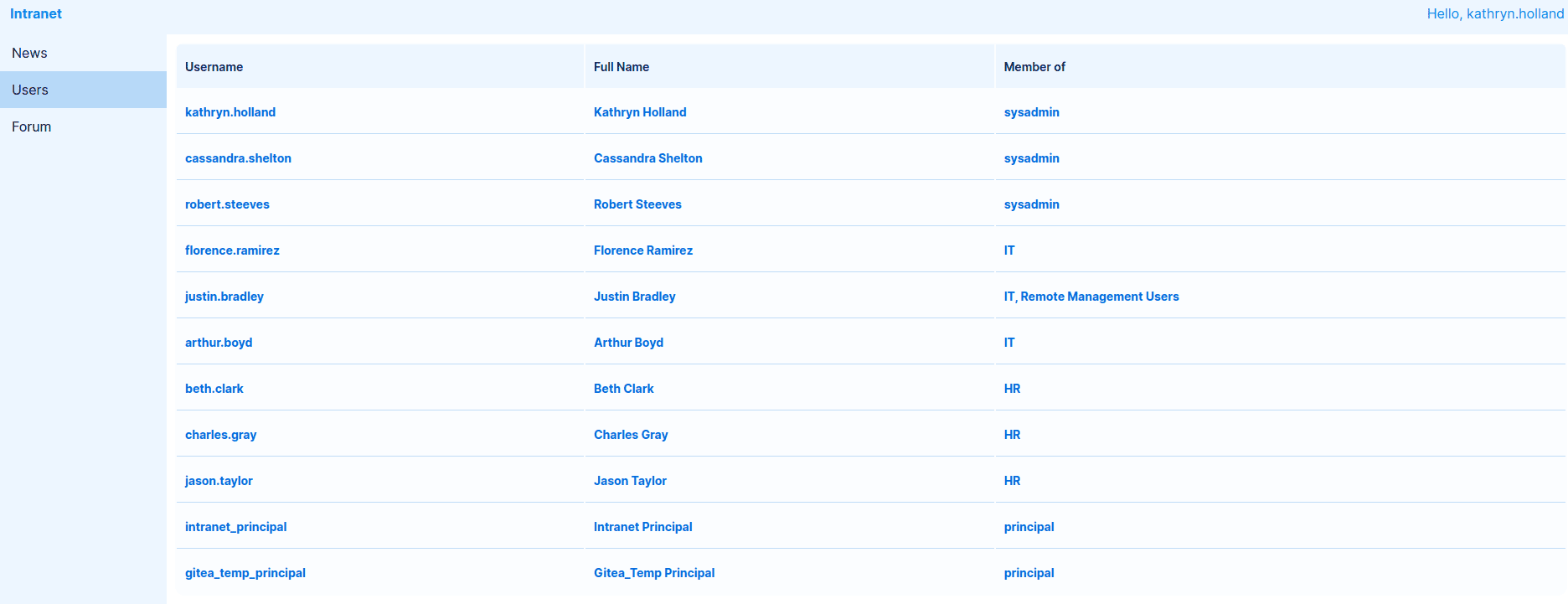Screen dimensions: 1568x604
Task: Go to the News section
Action: [29, 53]
